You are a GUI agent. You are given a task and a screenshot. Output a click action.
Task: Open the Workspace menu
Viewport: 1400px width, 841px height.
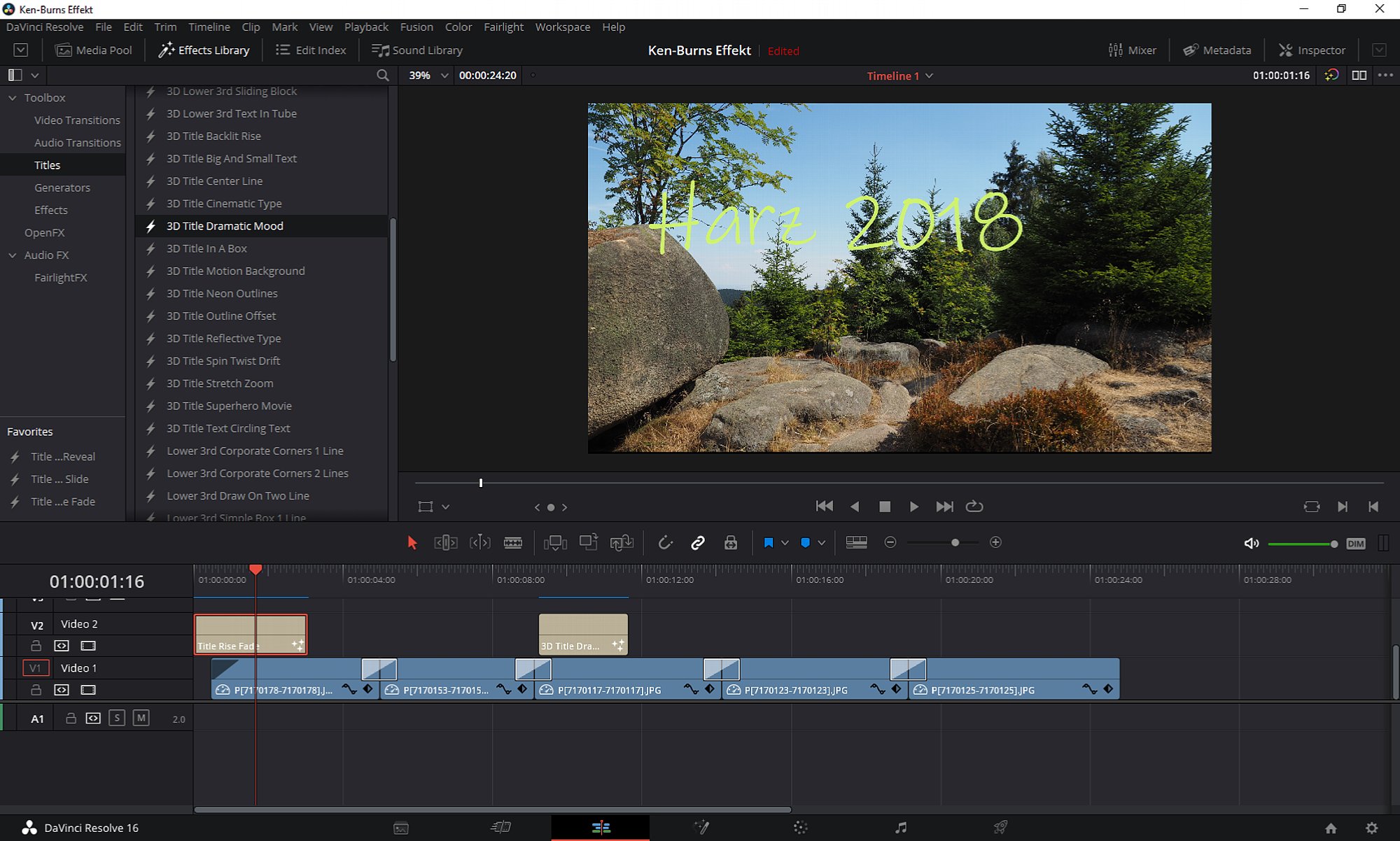tap(562, 27)
